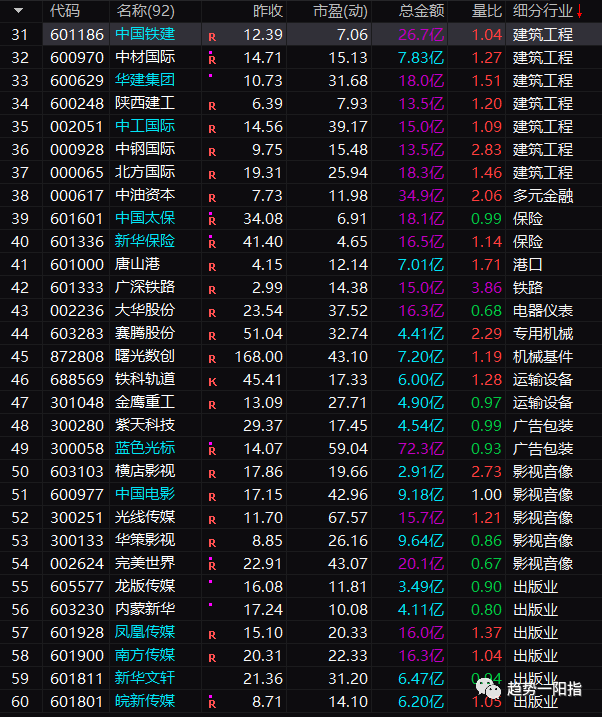Select stock name 华建集团

click(x=145, y=80)
